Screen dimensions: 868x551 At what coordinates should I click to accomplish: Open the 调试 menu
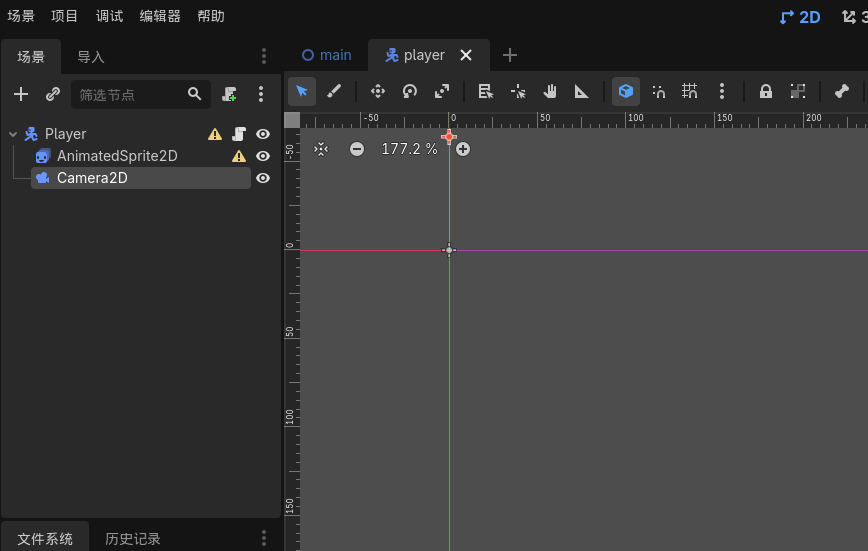click(x=109, y=16)
